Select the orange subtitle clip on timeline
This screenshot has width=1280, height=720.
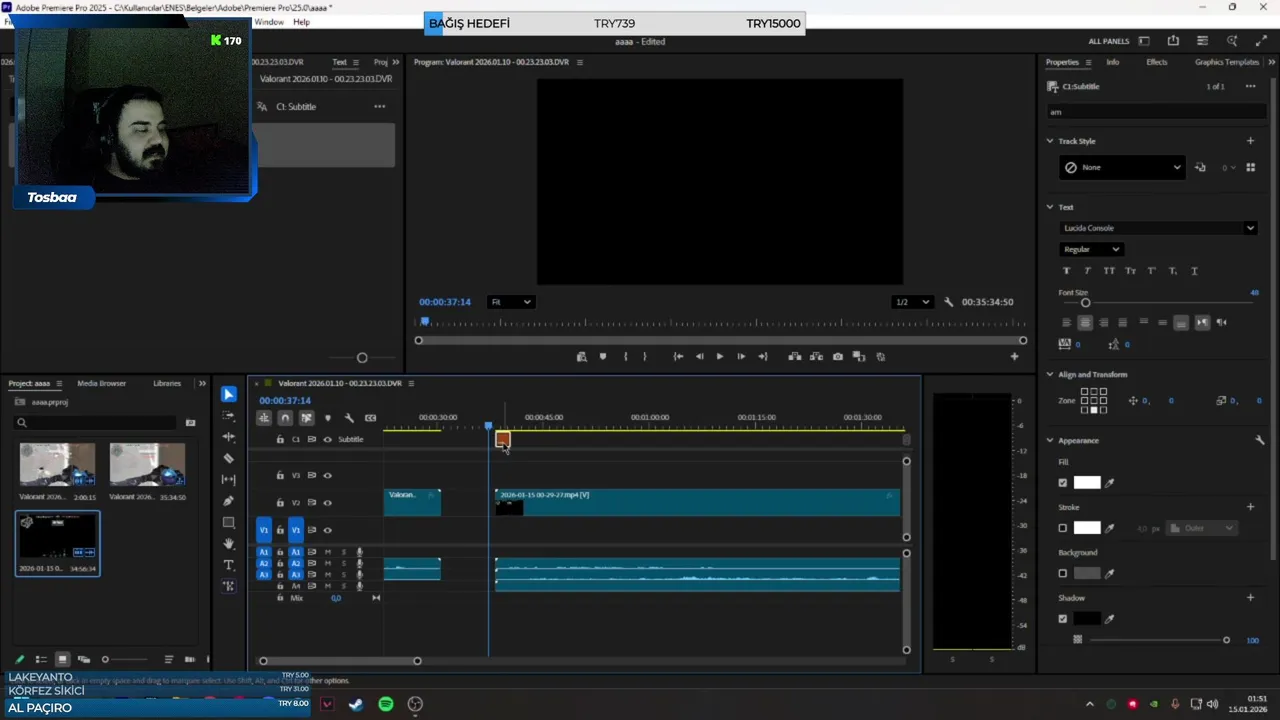tap(503, 439)
